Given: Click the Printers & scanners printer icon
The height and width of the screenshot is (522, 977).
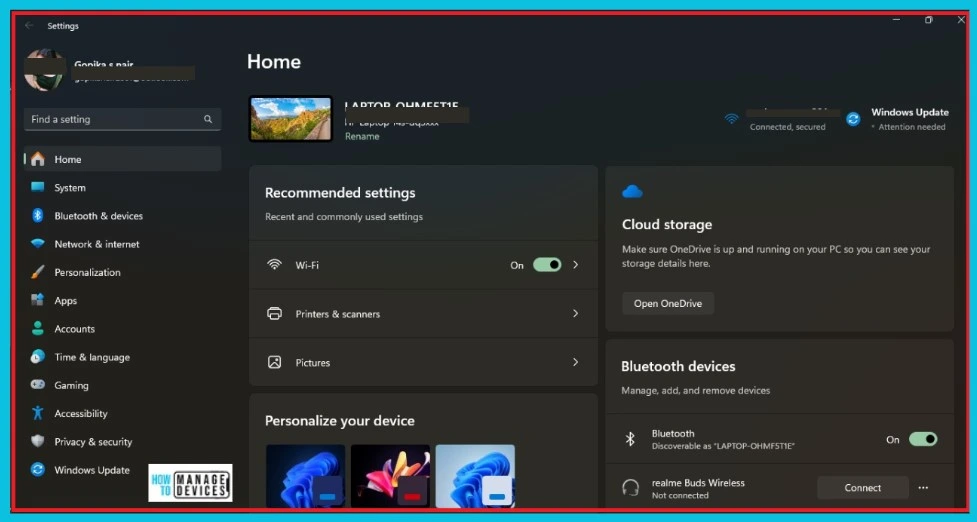Looking at the screenshot, I should coord(274,313).
